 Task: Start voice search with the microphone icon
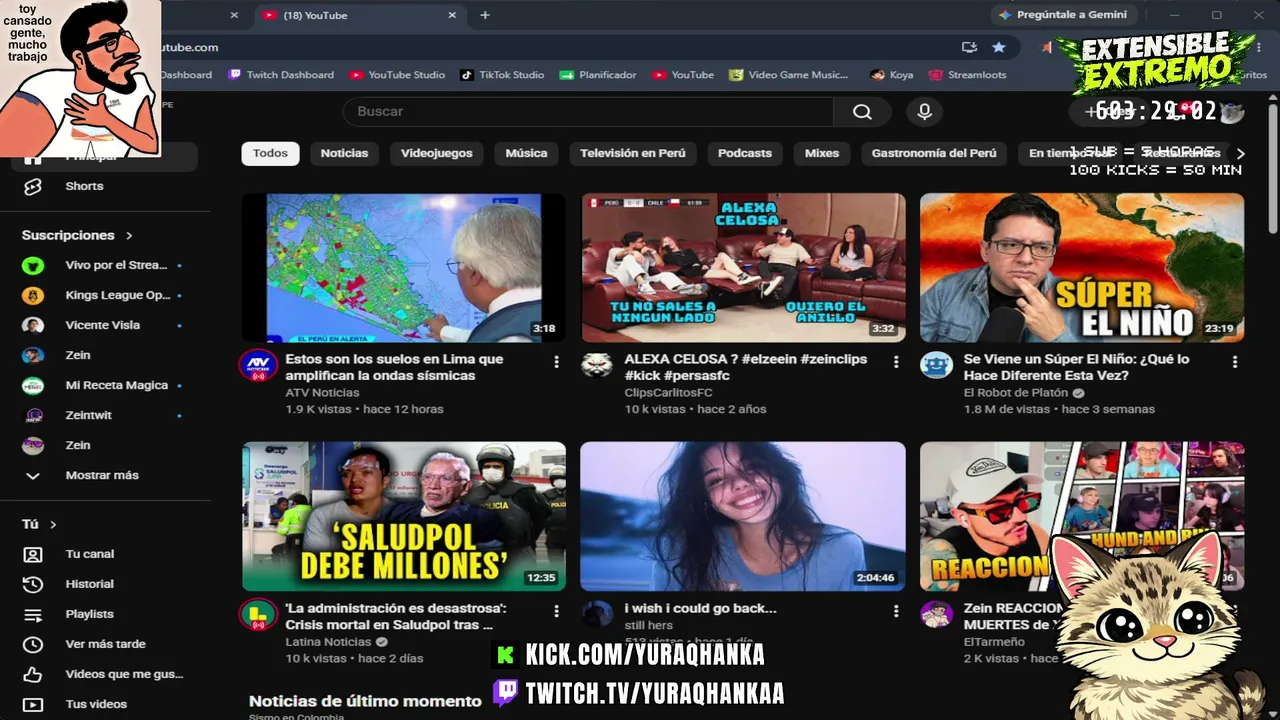tap(924, 112)
